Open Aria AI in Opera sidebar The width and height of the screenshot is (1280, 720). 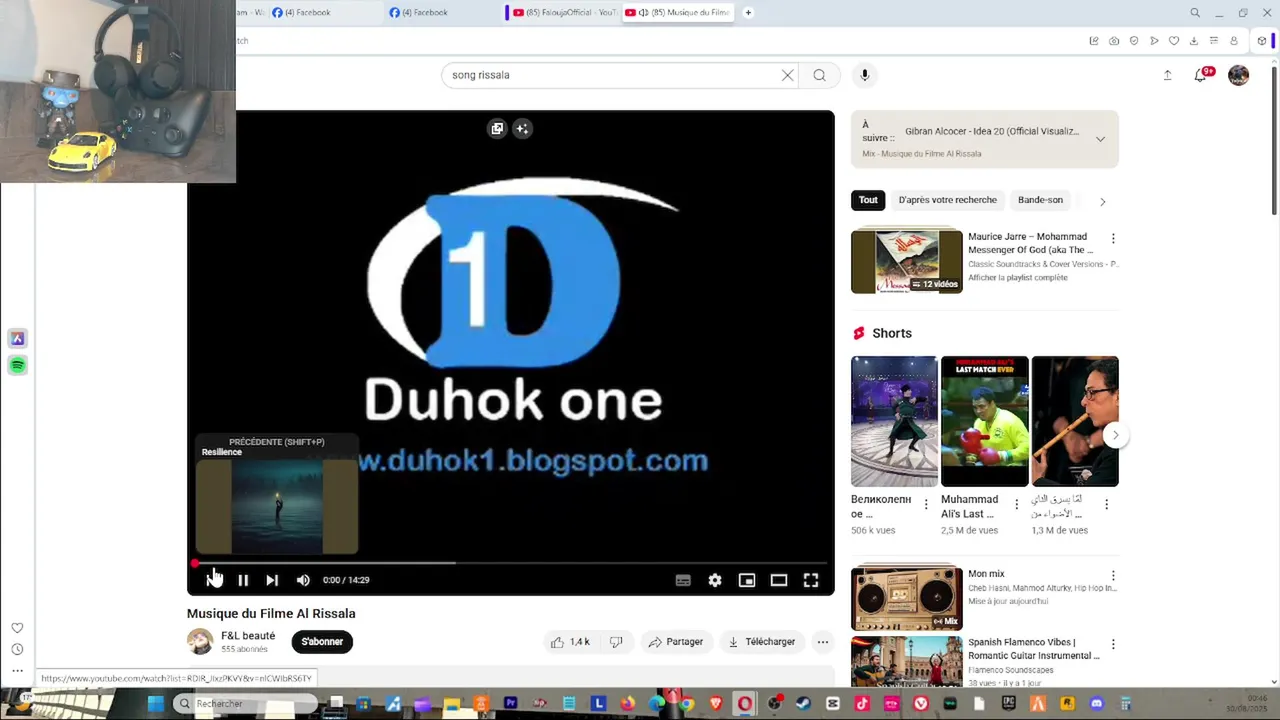click(x=17, y=339)
